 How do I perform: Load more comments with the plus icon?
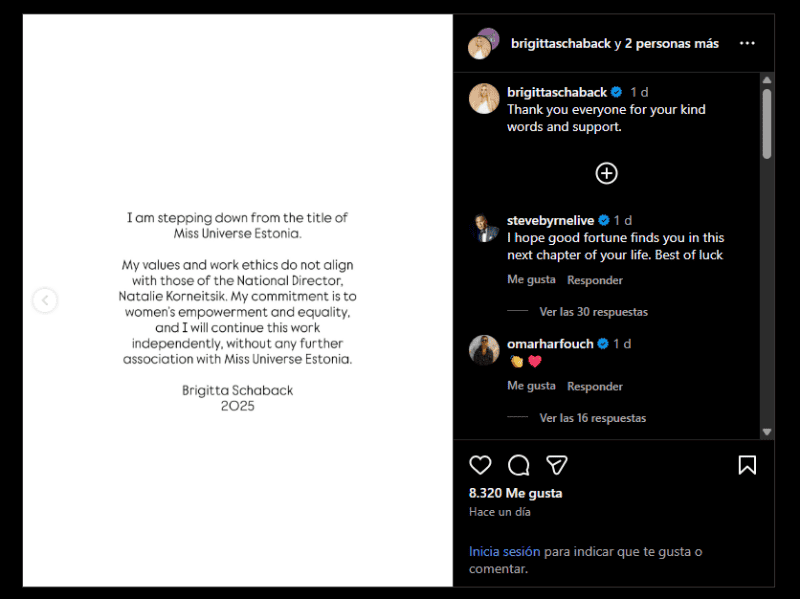click(x=607, y=173)
